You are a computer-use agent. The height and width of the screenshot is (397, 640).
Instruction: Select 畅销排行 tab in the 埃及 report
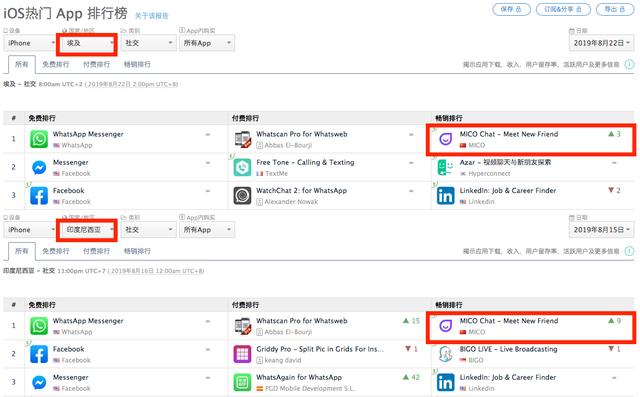pos(137,64)
